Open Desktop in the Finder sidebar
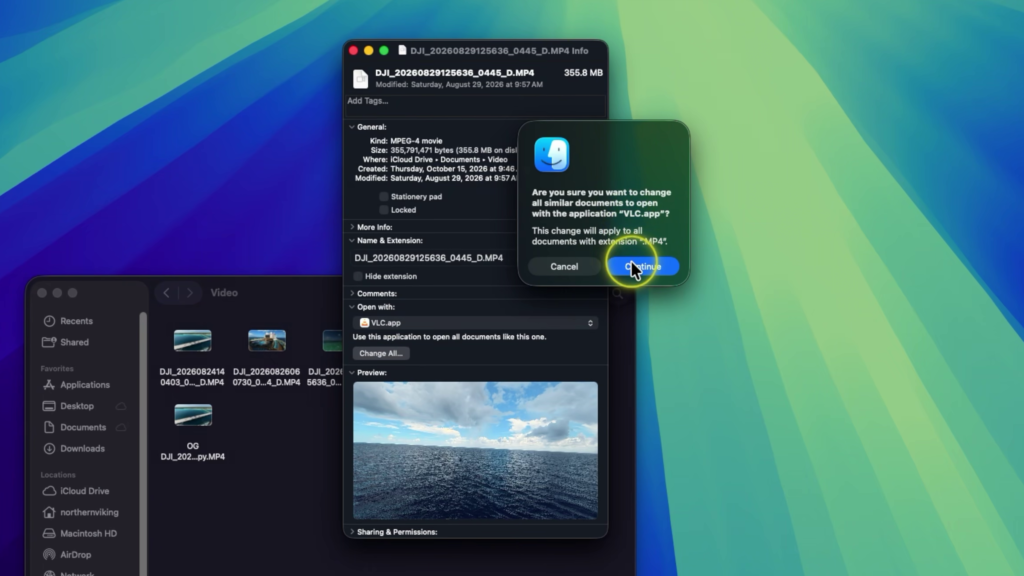 coord(69,406)
